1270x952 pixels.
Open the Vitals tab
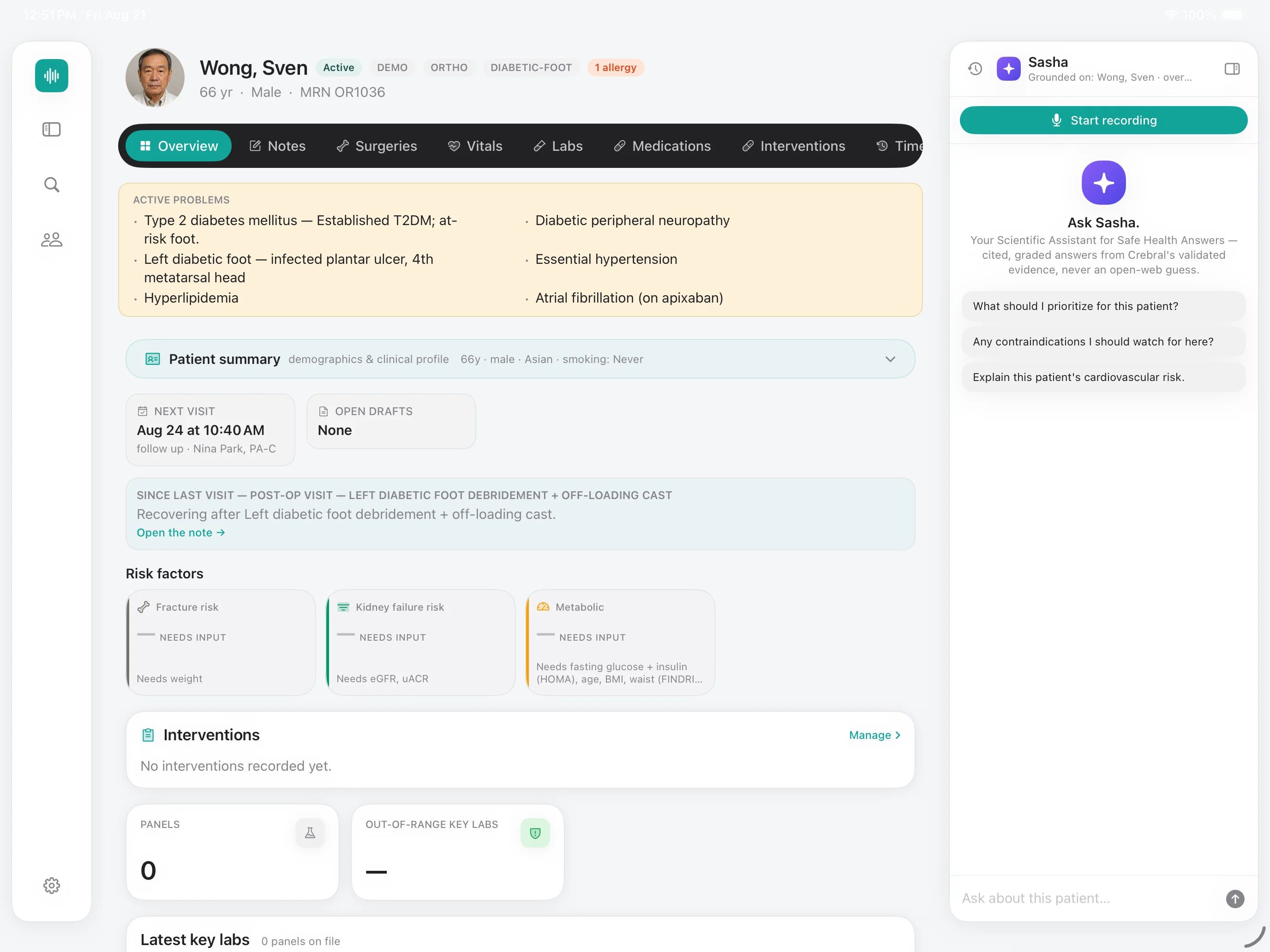point(475,146)
